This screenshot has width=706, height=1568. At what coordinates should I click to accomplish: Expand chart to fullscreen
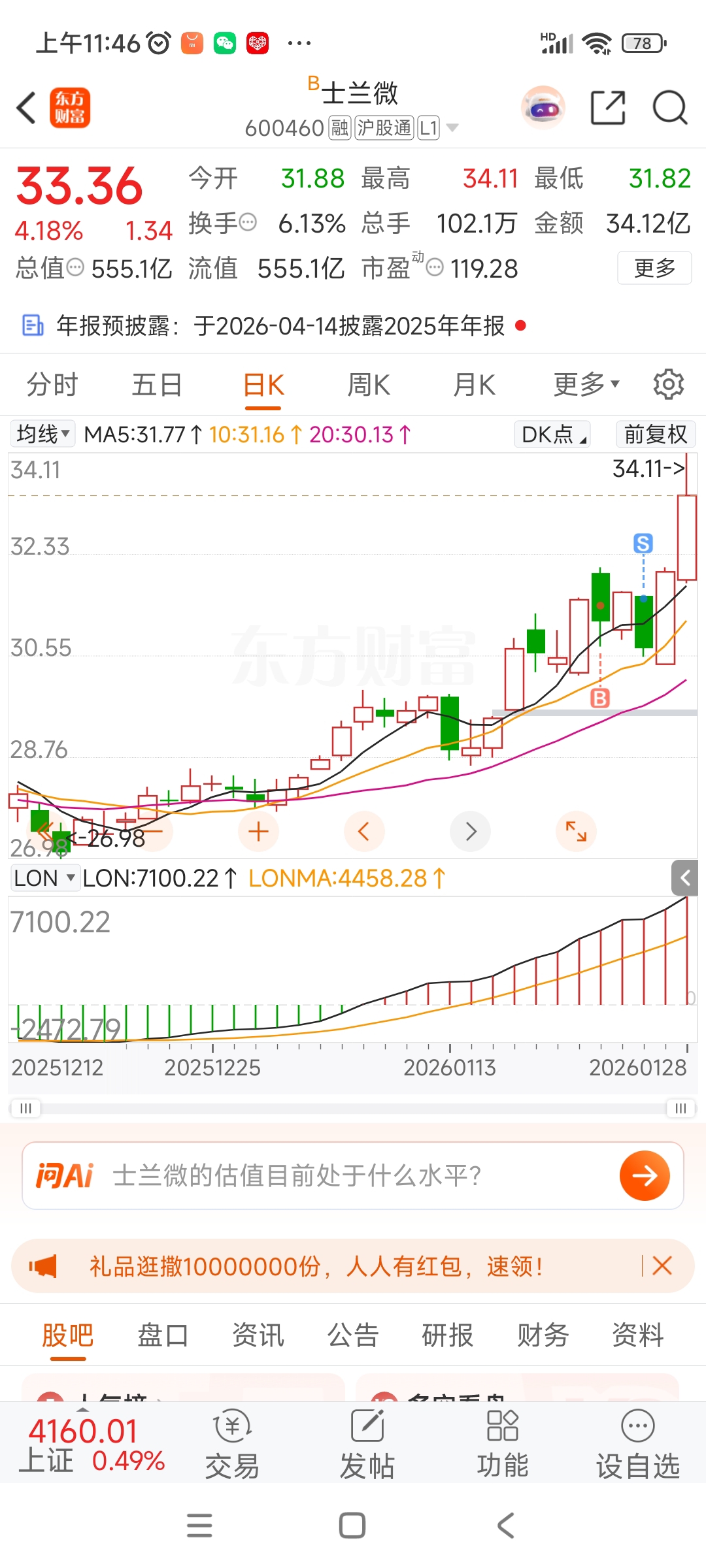pos(576,831)
